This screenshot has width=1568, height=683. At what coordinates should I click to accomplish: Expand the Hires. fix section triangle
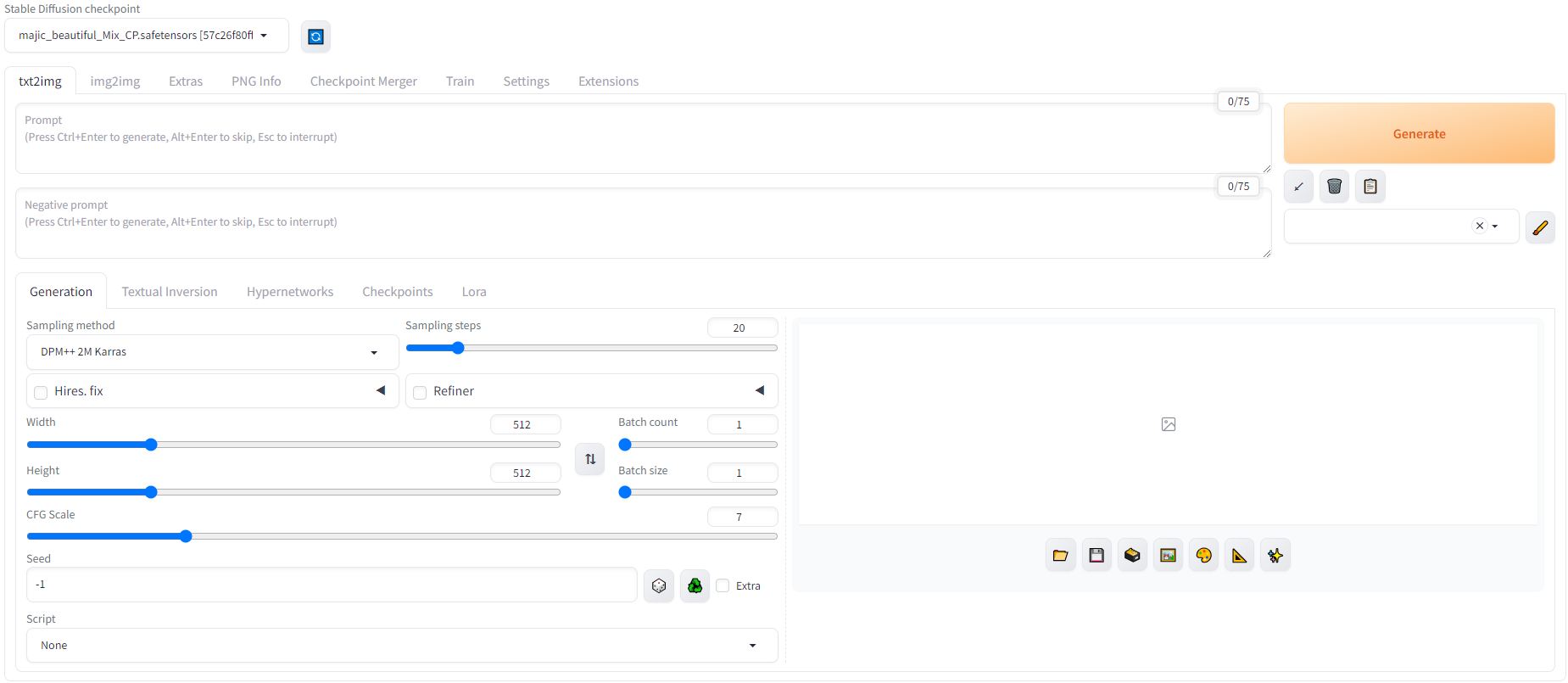pos(381,390)
